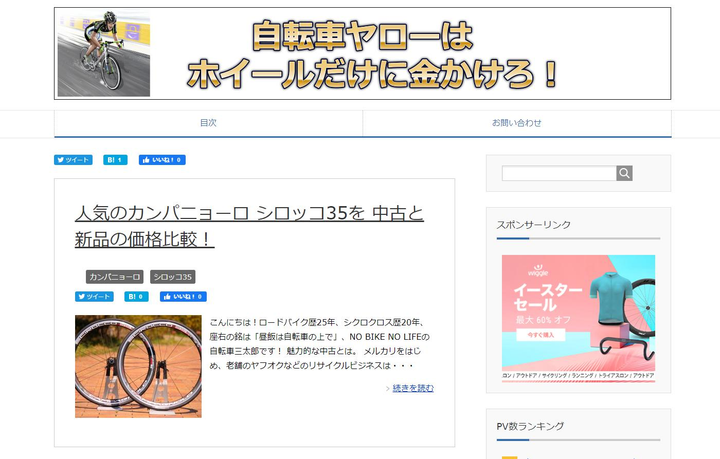Click the article's Tweet button below the tags

point(95,297)
